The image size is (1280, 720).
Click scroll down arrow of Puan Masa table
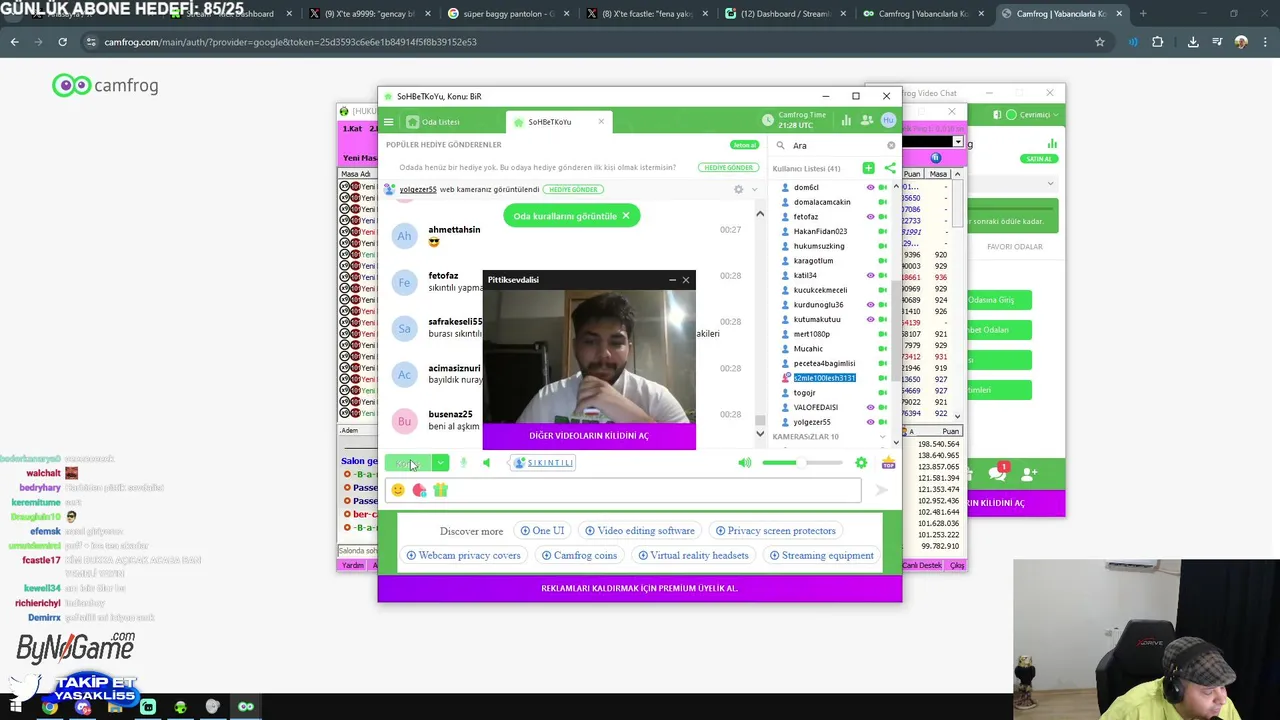[x=957, y=416]
